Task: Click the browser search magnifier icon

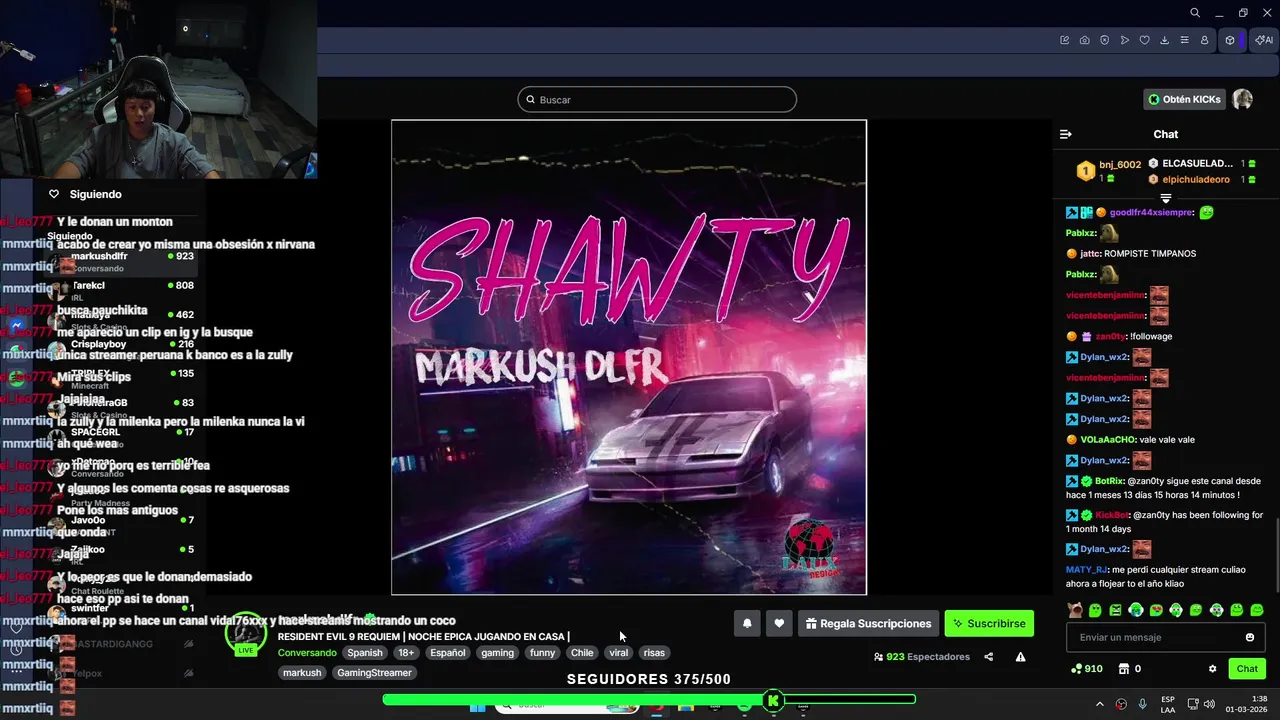Action: [1195, 13]
